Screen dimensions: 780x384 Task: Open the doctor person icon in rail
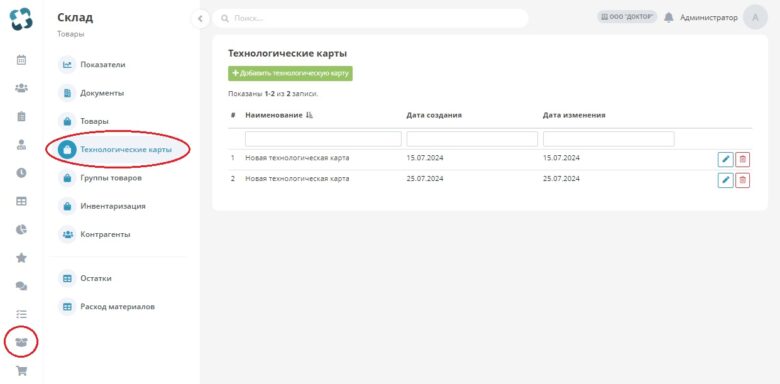coord(21,145)
